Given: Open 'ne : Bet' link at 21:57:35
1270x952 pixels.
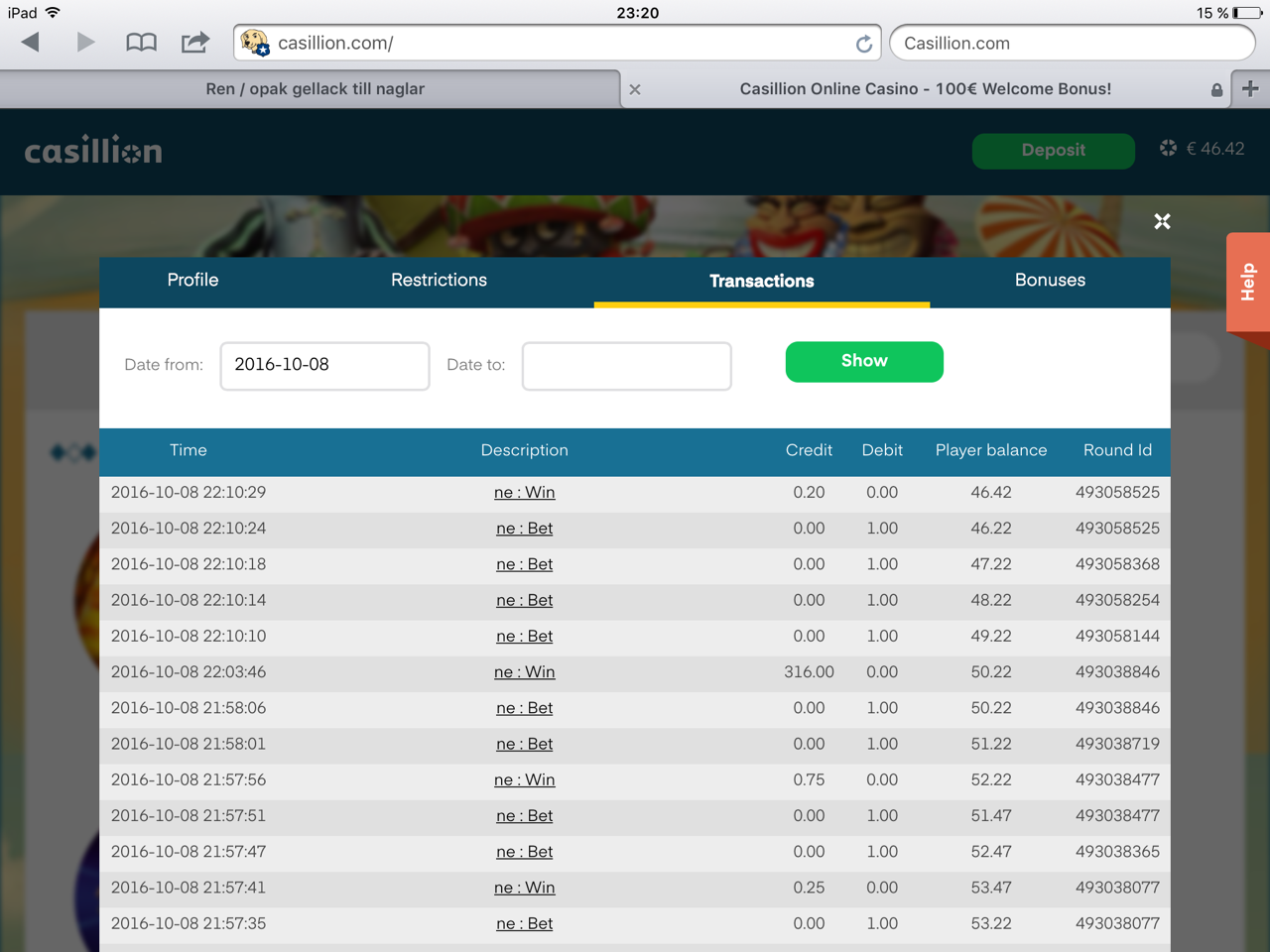Looking at the screenshot, I should 525,924.
